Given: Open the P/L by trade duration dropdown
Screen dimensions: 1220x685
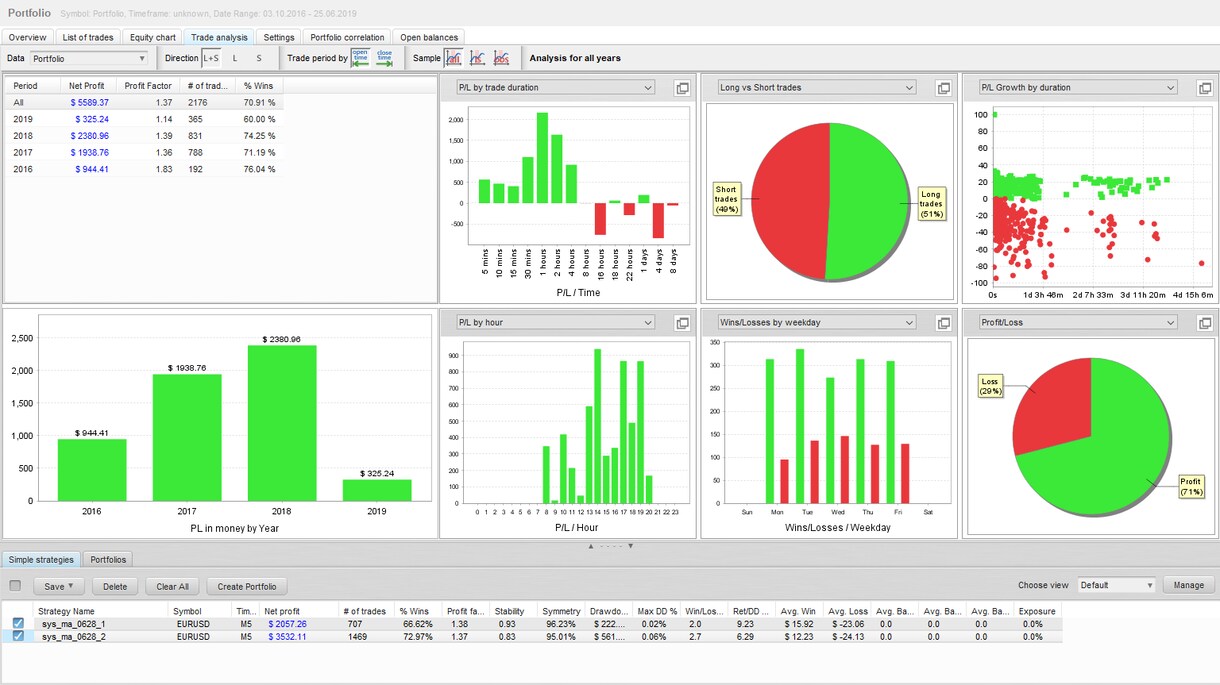Looking at the screenshot, I should 555,88.
